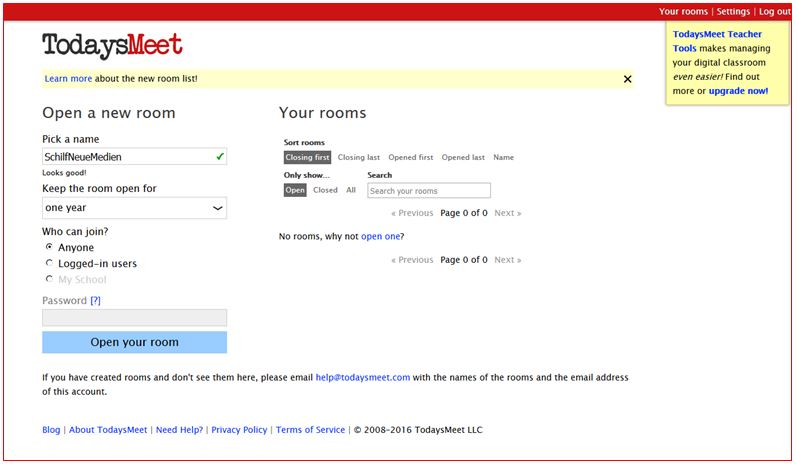The image size is (797, 464).
Task: Go to upper Previous page link
Action: (x=412, y=213)
